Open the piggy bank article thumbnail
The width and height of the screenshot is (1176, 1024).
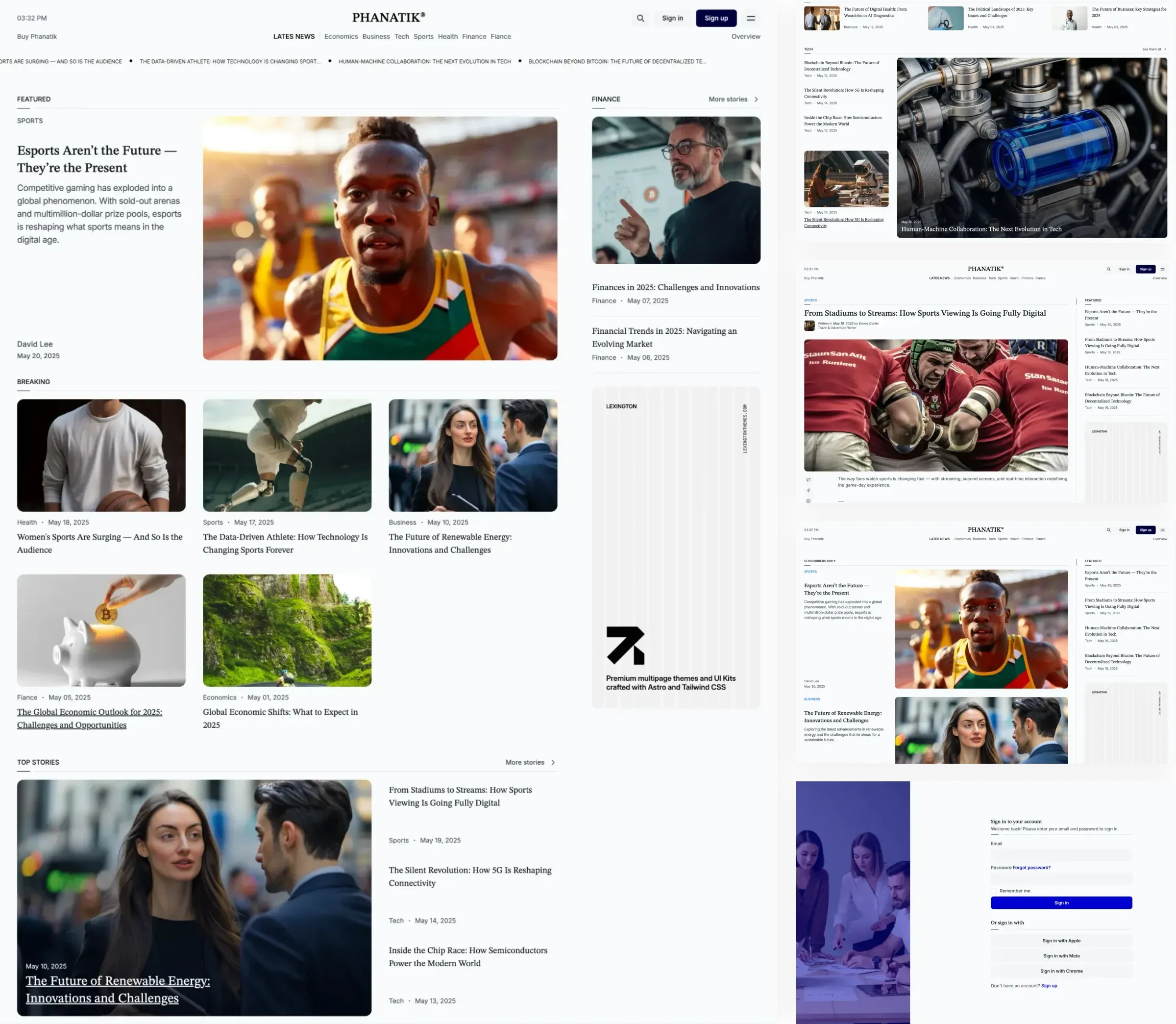tap(101, 630)
